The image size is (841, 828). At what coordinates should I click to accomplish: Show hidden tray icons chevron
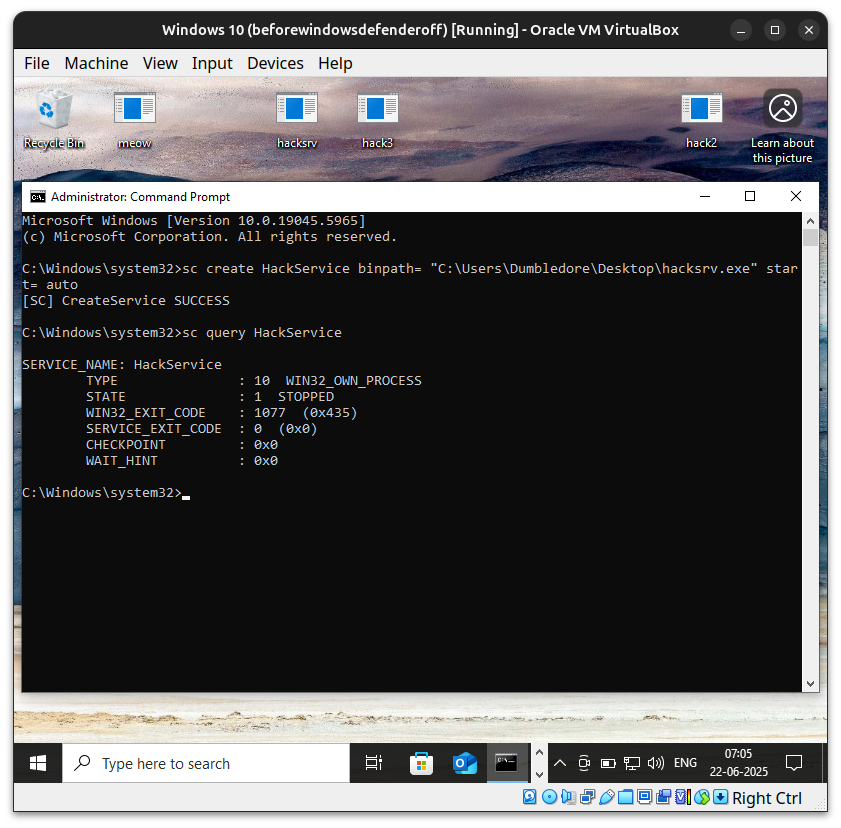[559, 763]
